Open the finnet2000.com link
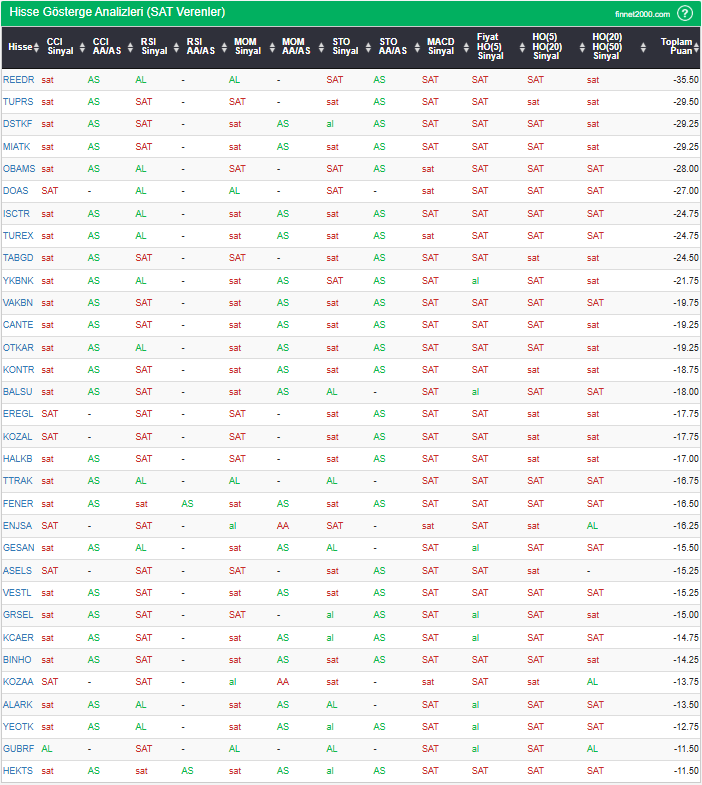The width and height of the screenshot is (702, 785). (643, 14)
